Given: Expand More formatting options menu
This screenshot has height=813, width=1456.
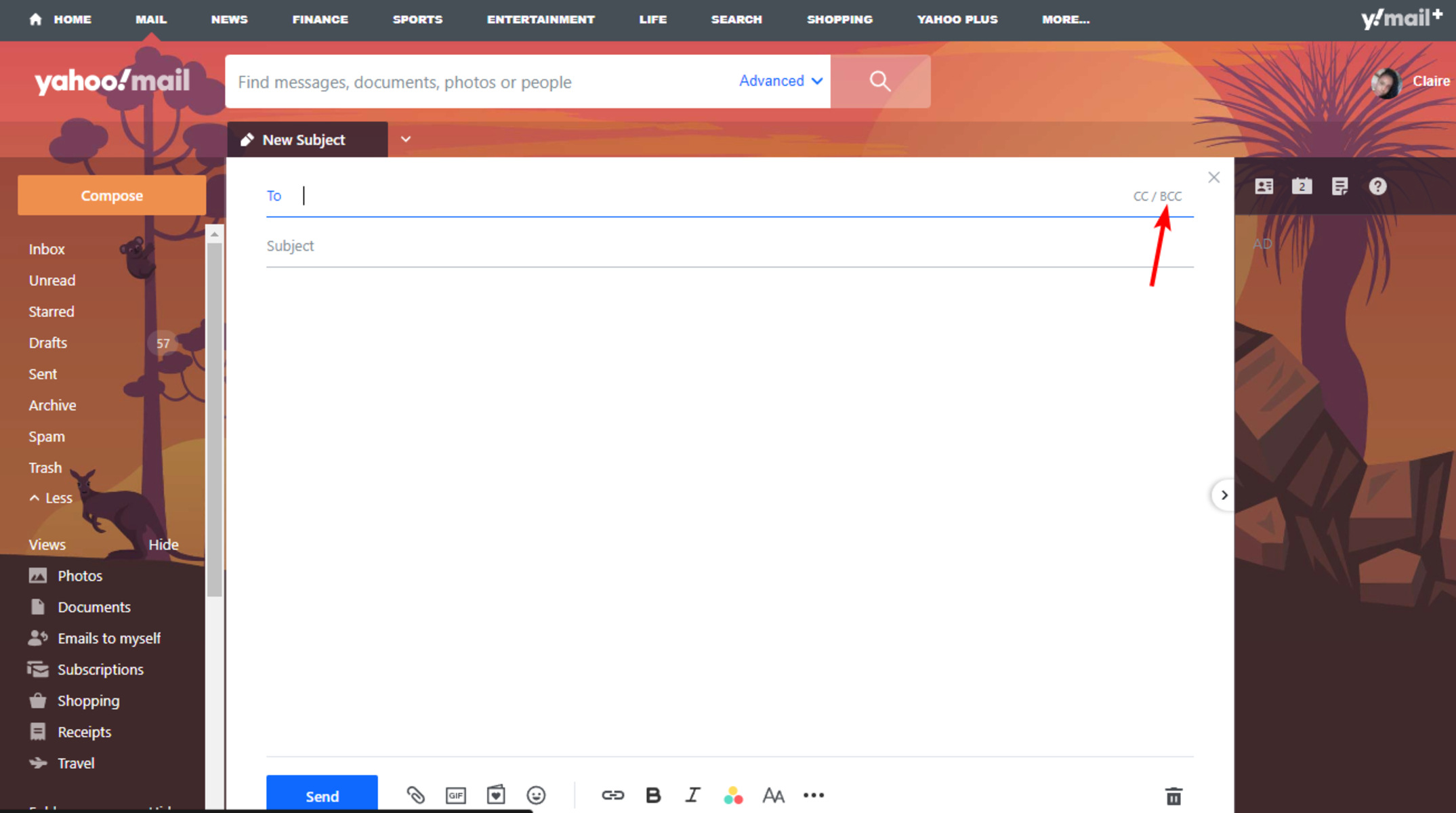Looking at the screenshot, I should [x=814, y=796].
